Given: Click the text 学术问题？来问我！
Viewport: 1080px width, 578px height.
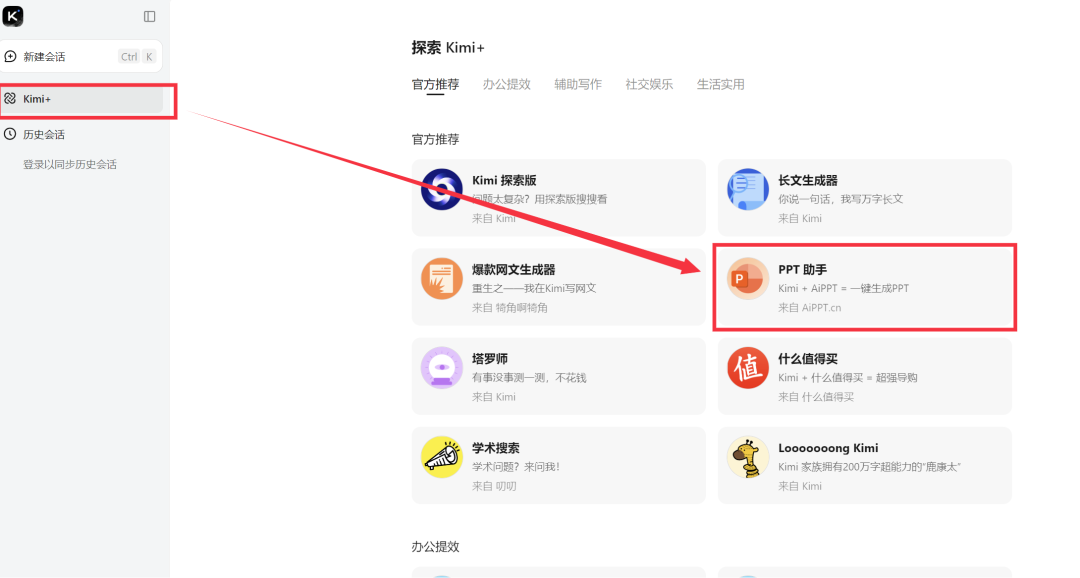Looking at the screenshot, I should pos(516,466).
